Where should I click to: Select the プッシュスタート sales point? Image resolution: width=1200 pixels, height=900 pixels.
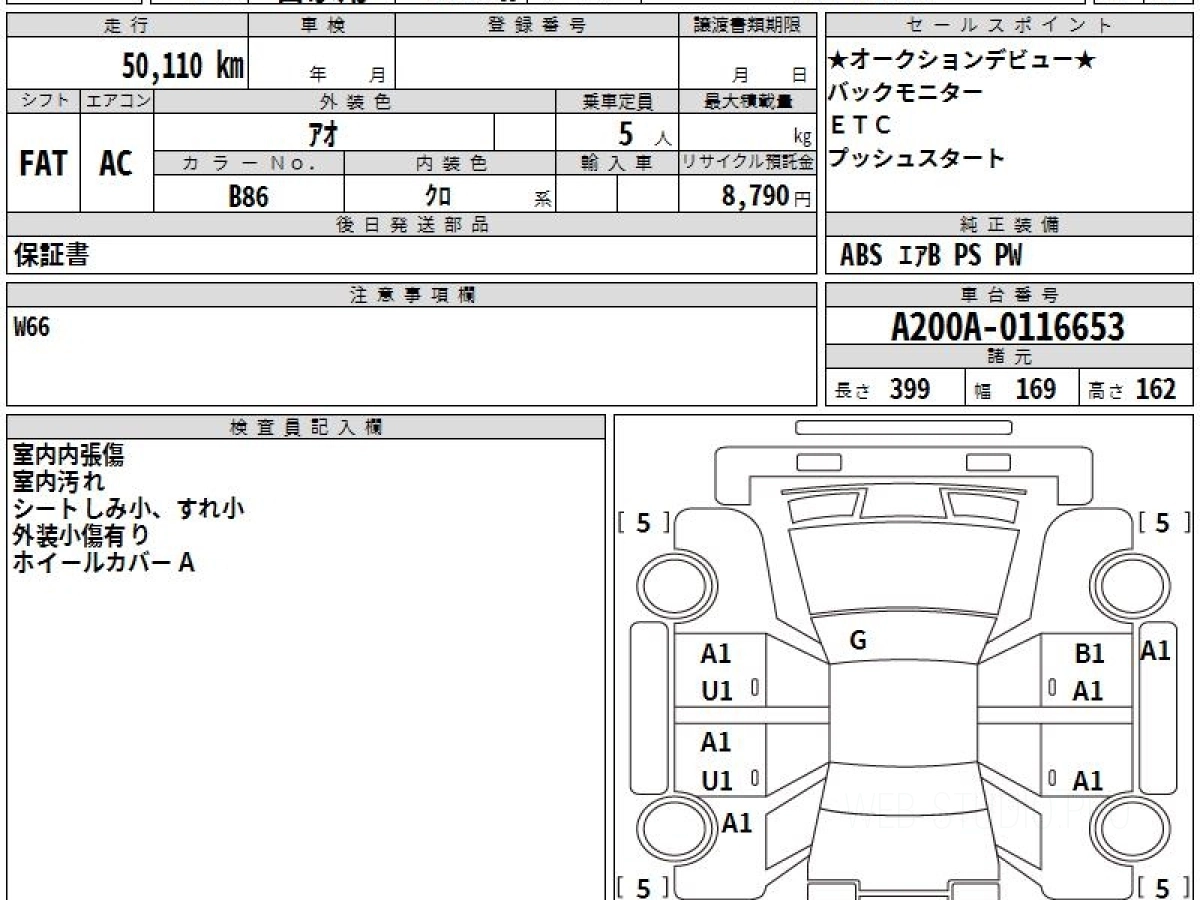click(x=916, y=158)
